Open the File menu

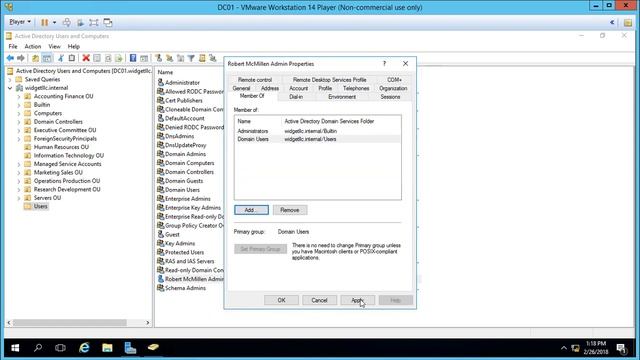tap(13, 47)
